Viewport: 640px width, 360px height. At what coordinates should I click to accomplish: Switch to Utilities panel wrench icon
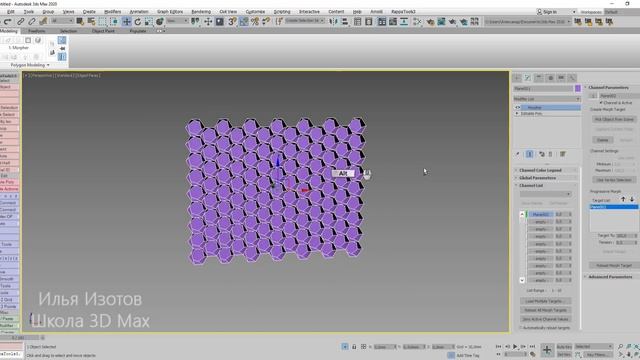572,78
